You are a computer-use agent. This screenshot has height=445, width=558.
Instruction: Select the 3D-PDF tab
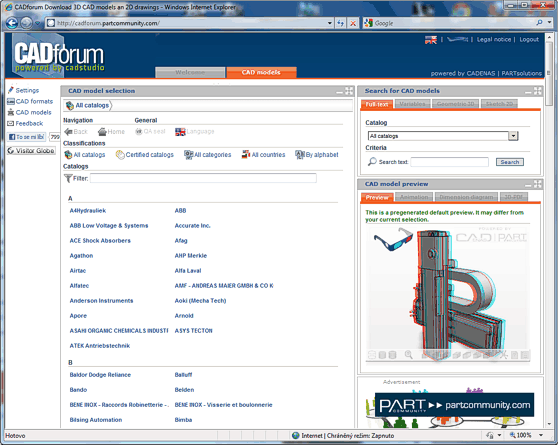point(514,197)
